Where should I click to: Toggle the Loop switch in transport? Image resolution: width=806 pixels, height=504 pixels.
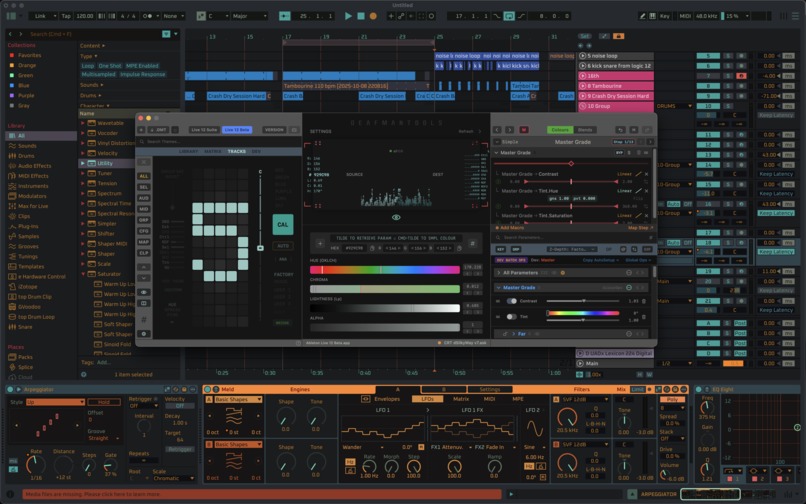point(509,16)
